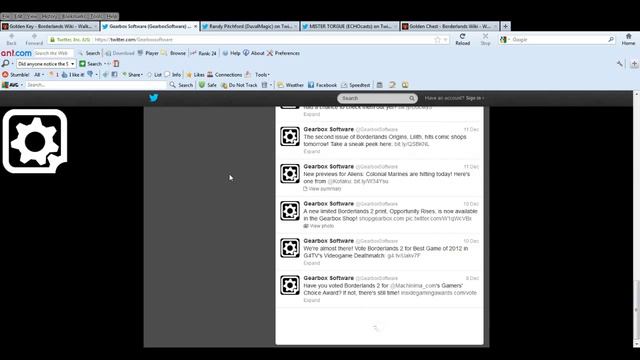Click the green Search button beside the combo box
The width and height of the screenshot is (640, 360).
point(90,64)
